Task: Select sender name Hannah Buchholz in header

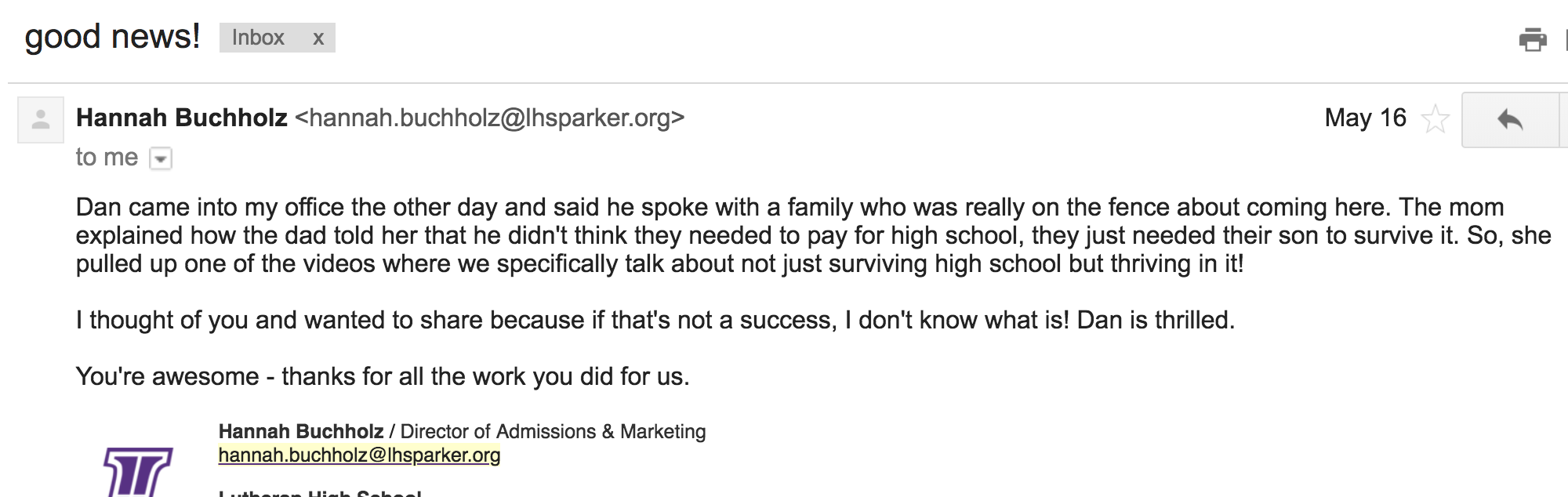Action: point(182,118)
